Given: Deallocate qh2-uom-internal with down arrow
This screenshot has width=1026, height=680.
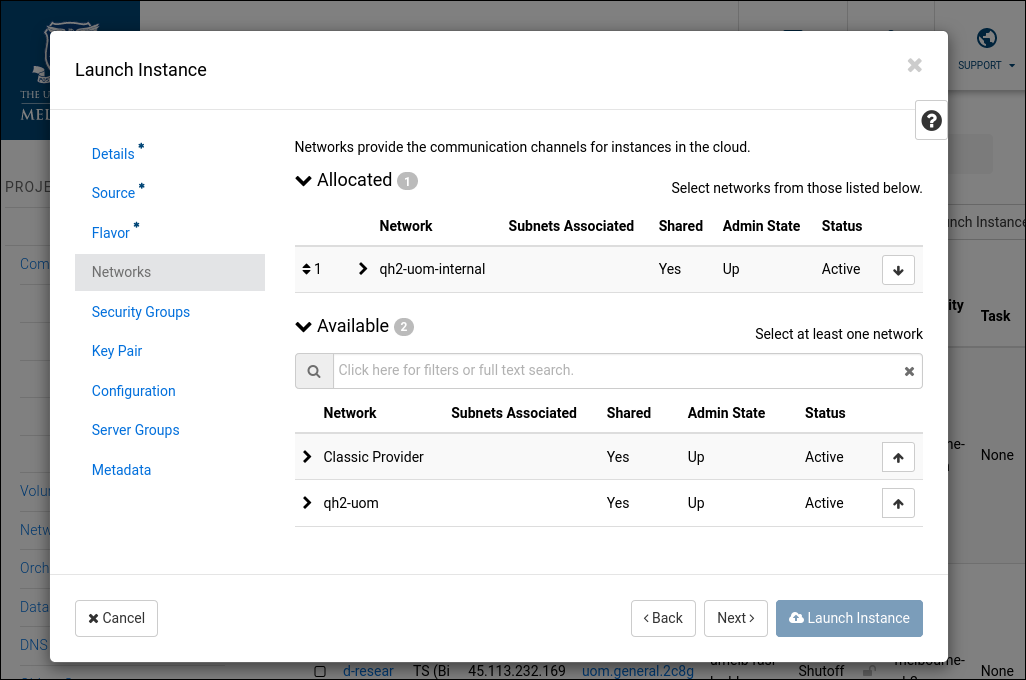Looking at the screenshot, I should [898, 270].
